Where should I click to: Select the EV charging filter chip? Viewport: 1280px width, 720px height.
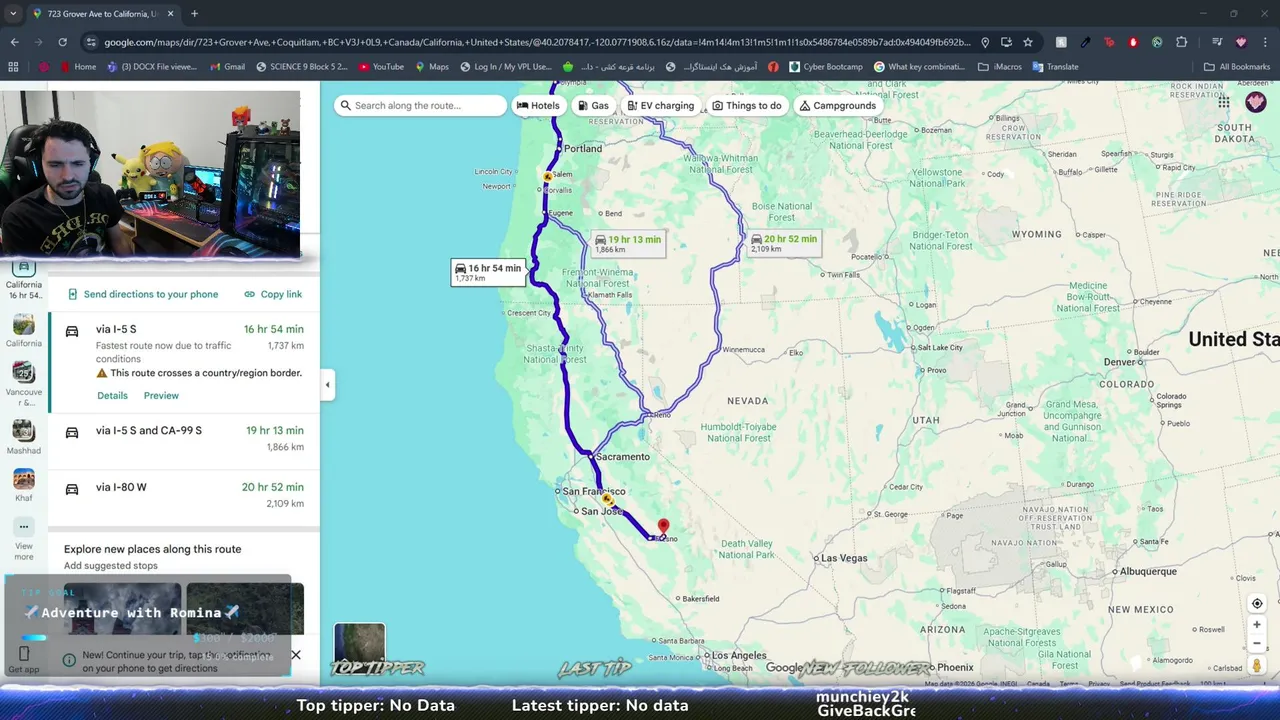point(660,106)
